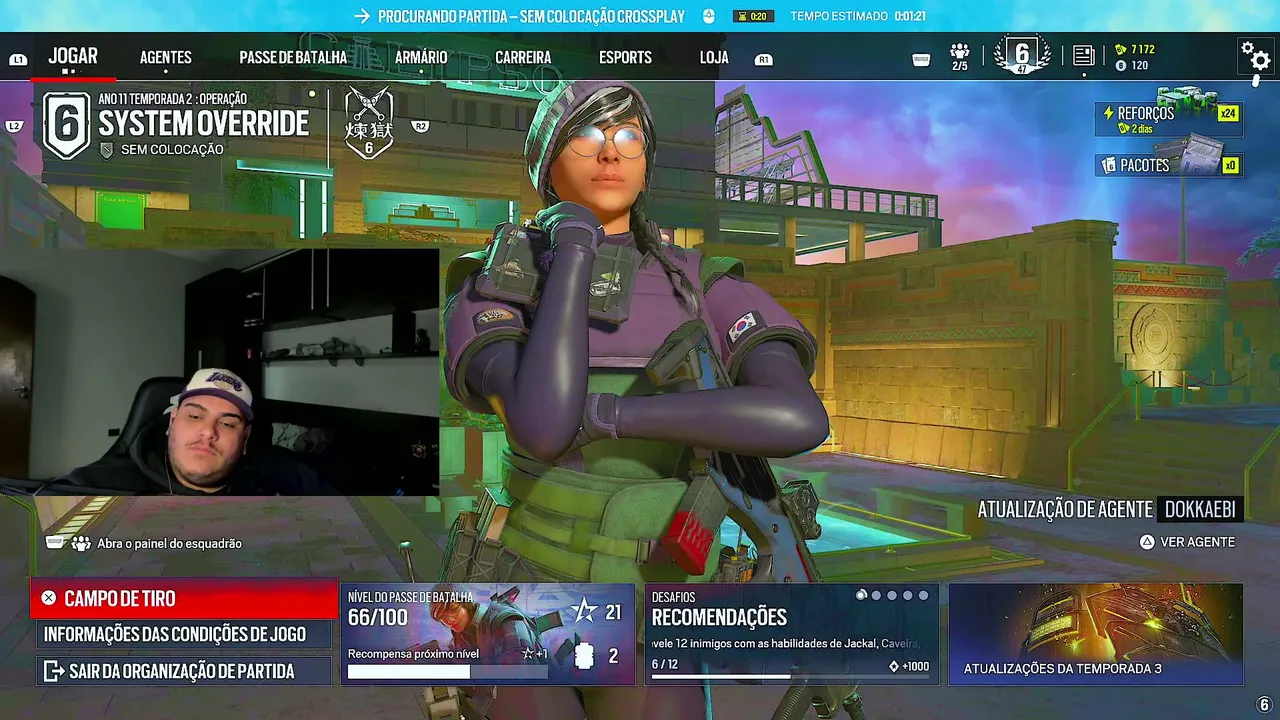
Task: Cancel matchmaking via CAMPO DE TIRO button
Action: [184, 598]
